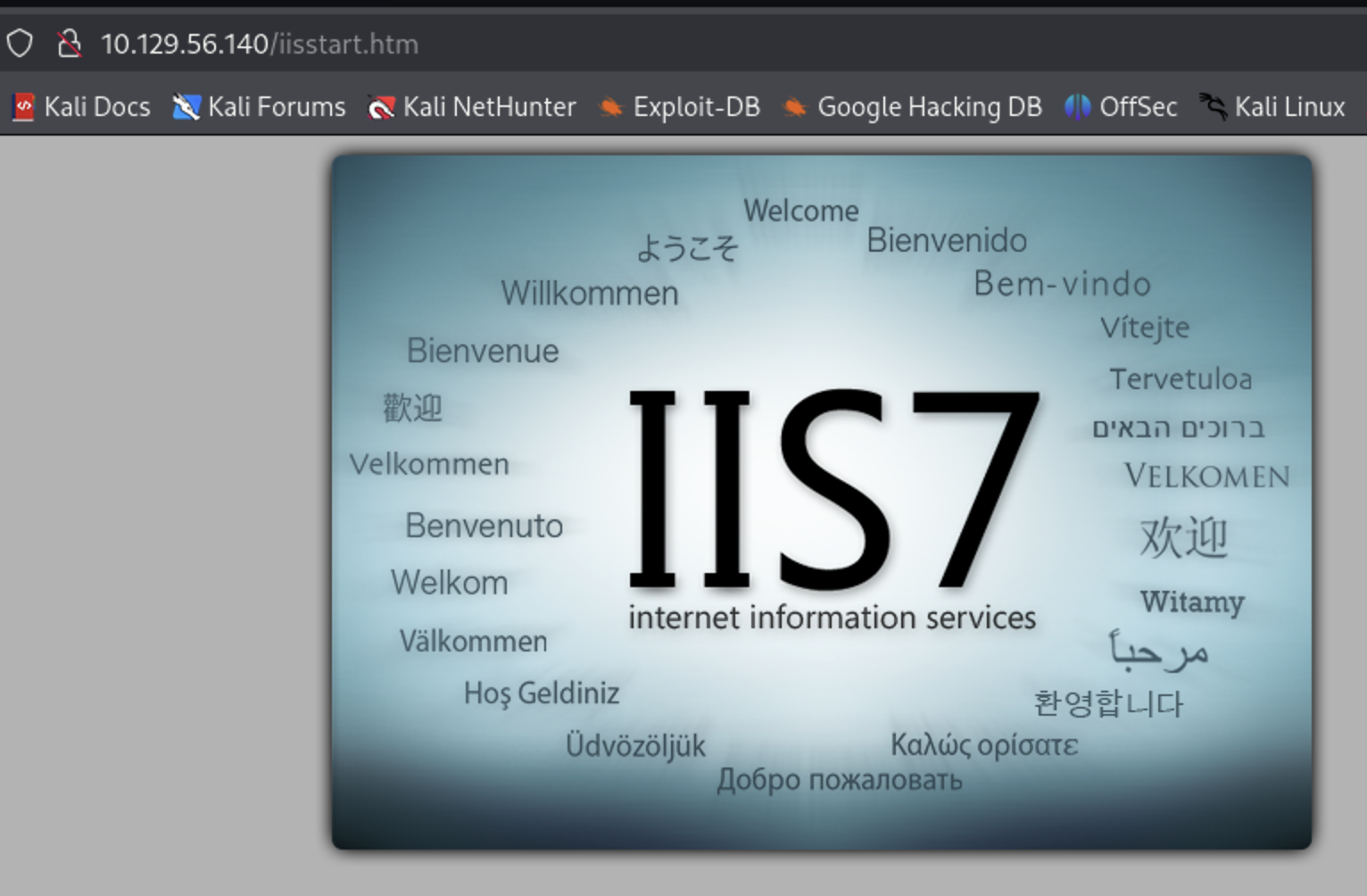Screen dimensions: 1367x896
Task: Click the "Bem-vindo" text
Action: (x=1062, y=284)
